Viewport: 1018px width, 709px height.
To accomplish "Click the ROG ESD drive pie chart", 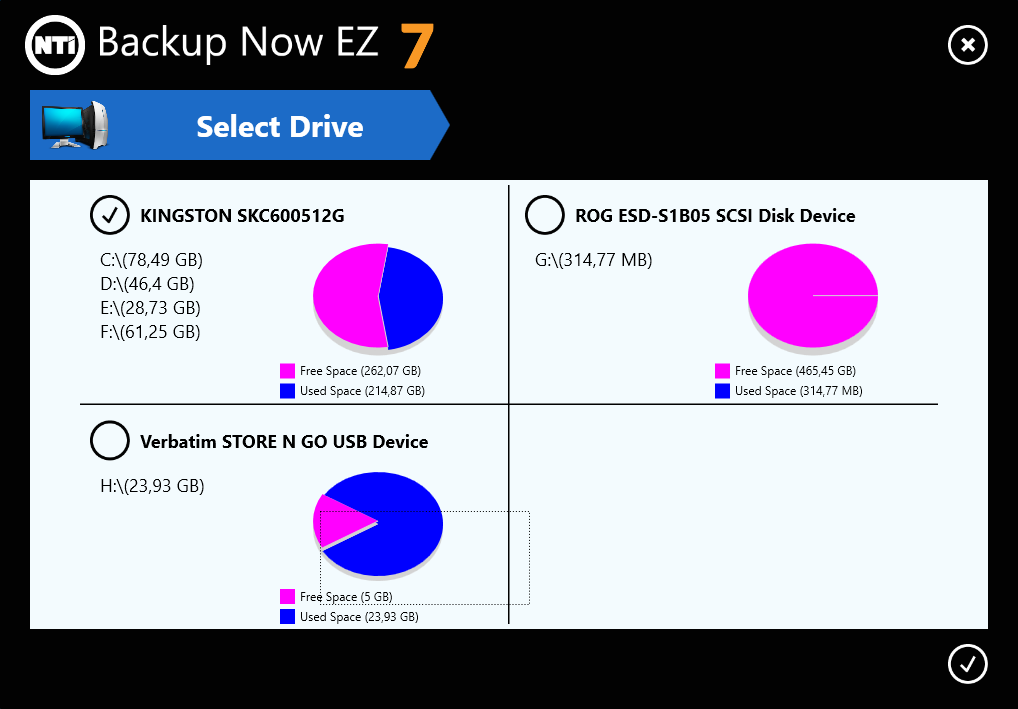I will (812, 296).
